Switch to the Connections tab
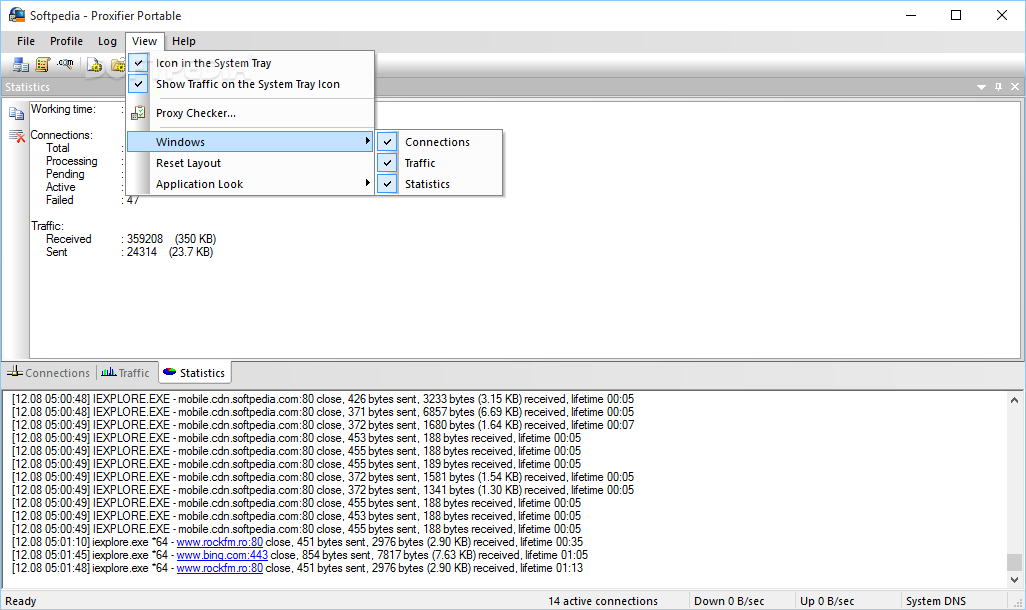The height and width of the screenshot is (610, 1026). coord(48,372)
